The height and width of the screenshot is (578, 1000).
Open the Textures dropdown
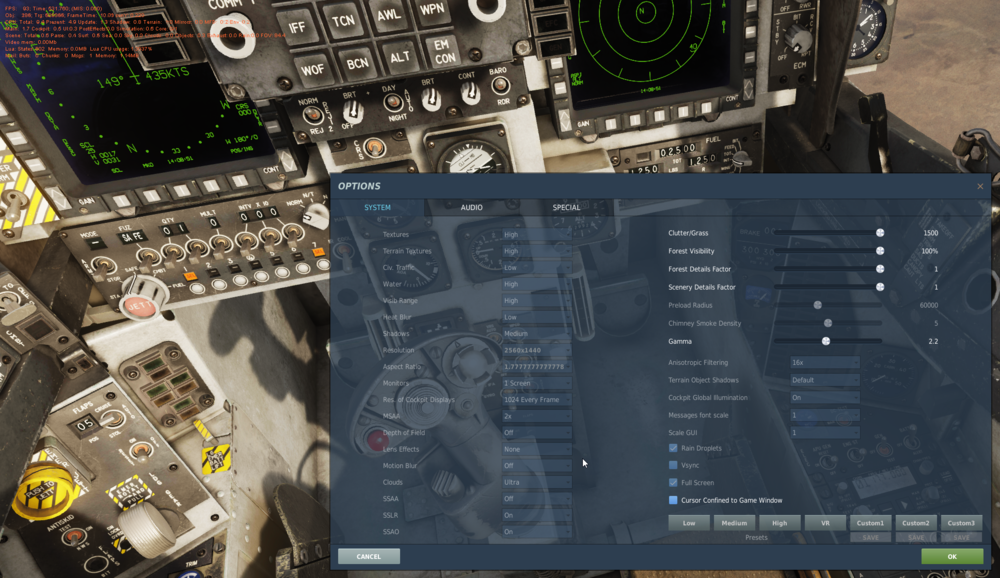(x=536, y=234)
